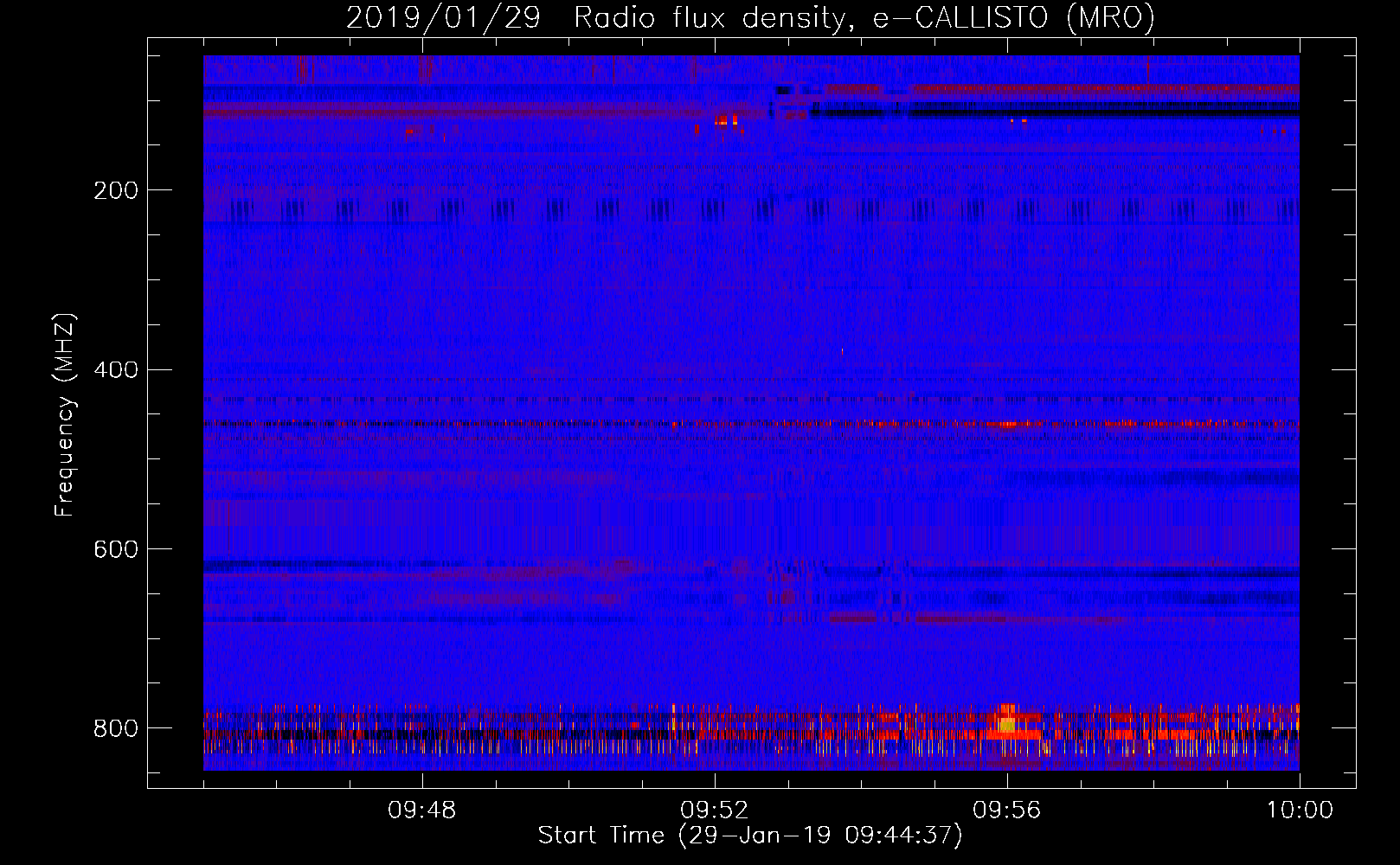Click the bright yellow burst near 800 MHz at 09:56

[1006, 721]
